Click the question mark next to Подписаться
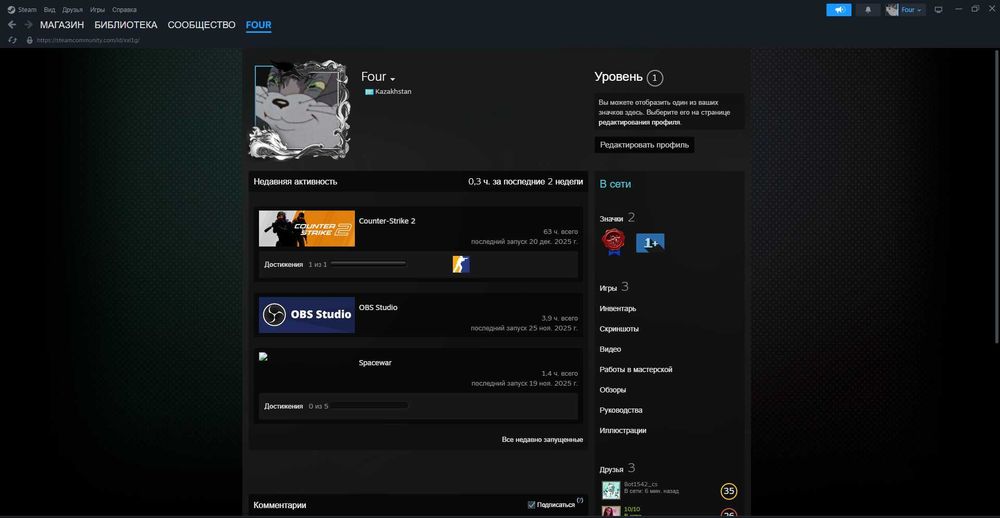Screen dimensions: 1000x518 (580, 500)
